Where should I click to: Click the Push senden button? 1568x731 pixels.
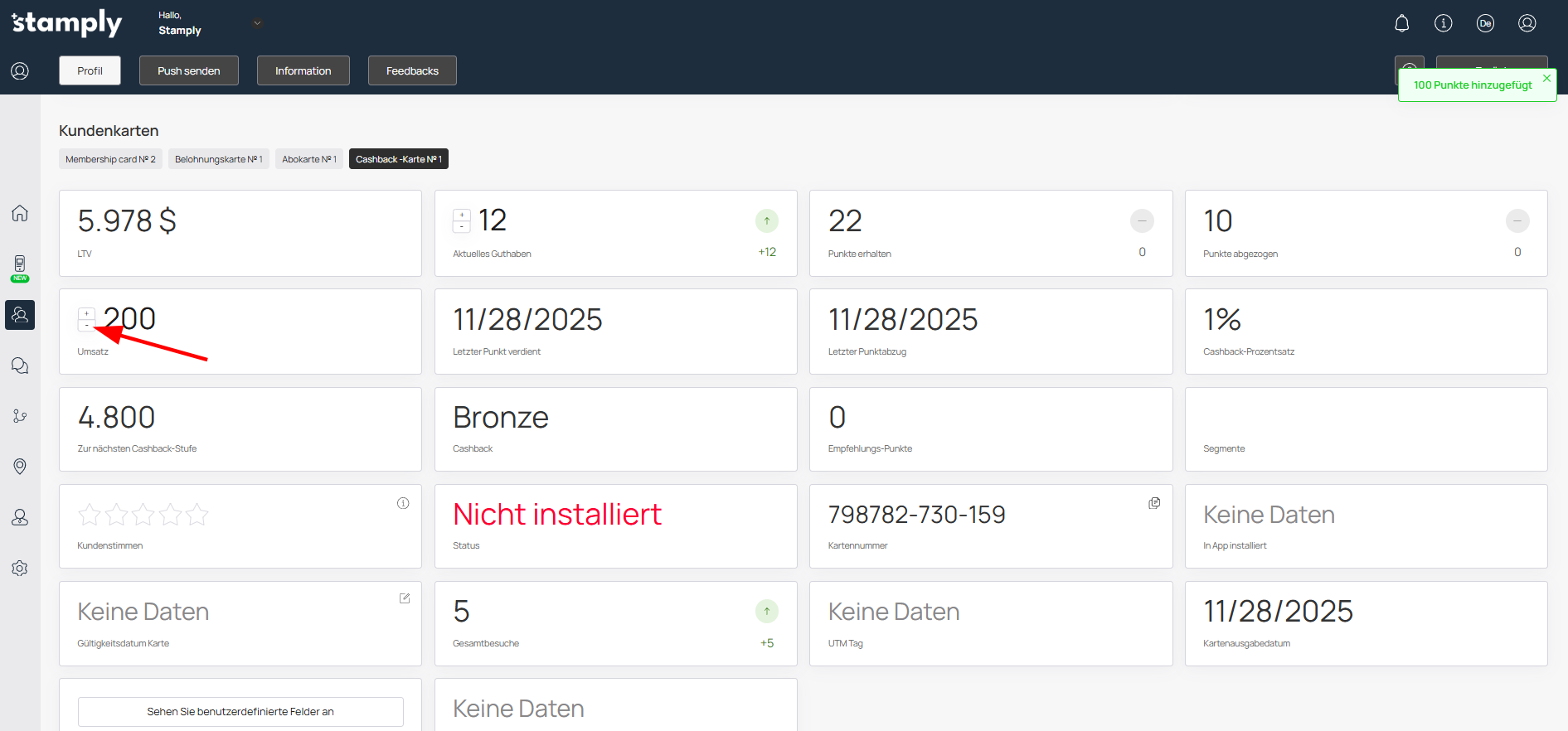(188, 70)
